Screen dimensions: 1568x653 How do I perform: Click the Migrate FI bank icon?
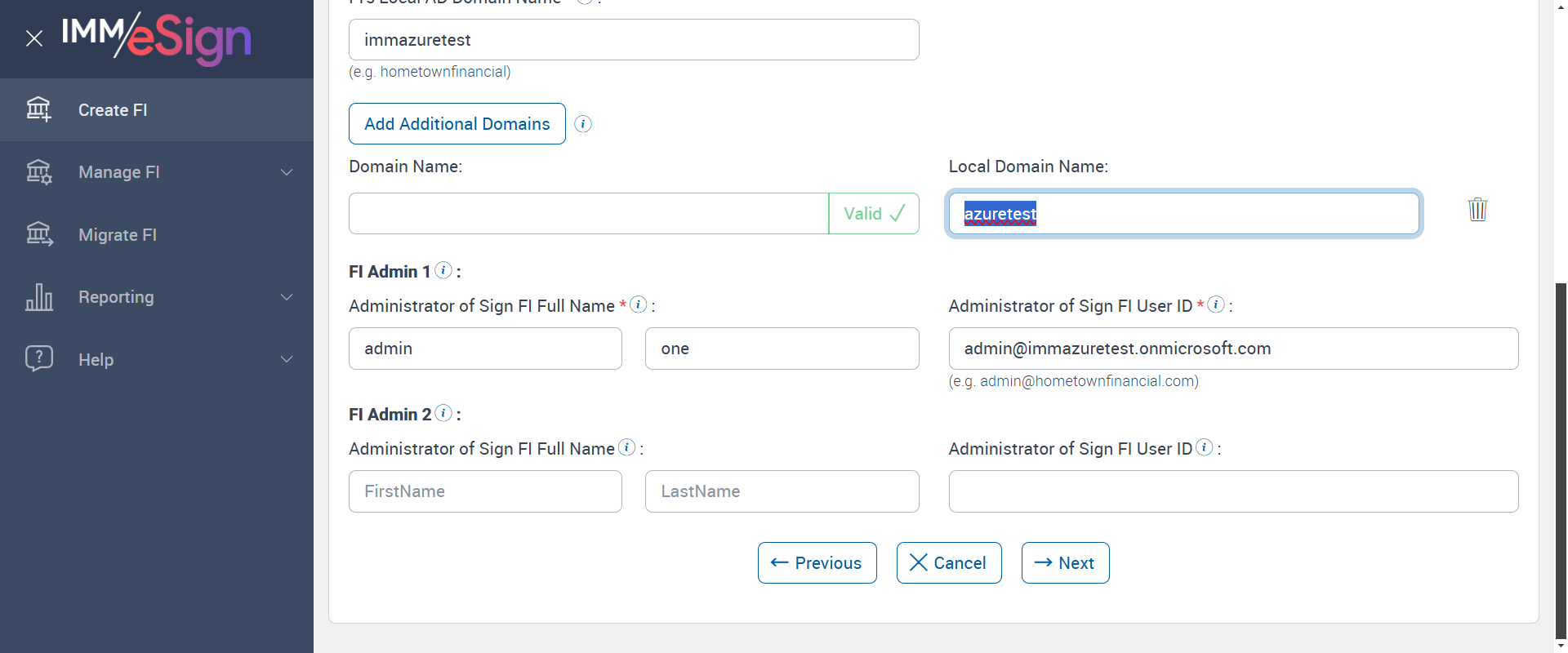tap(39, 234)
